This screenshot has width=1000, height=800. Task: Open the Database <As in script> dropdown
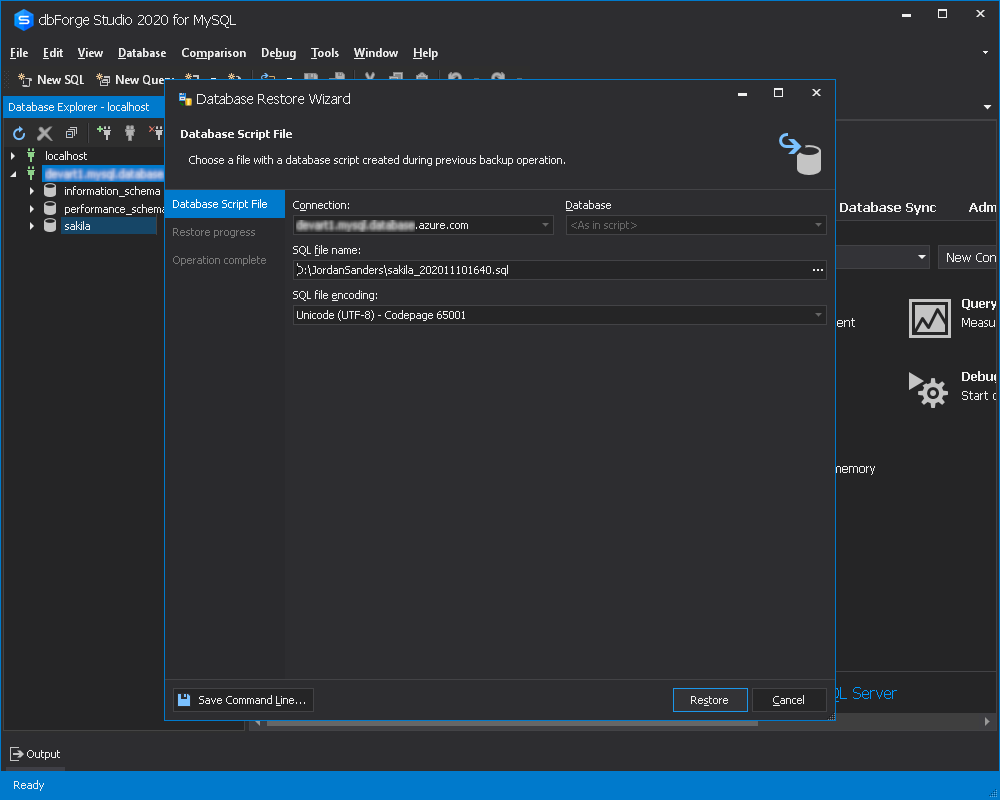click(818, 225)
